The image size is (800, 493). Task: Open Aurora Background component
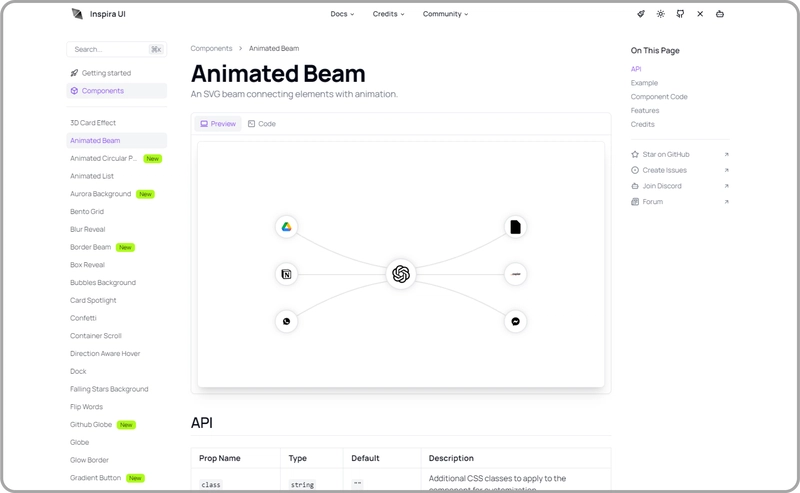click(x=101, y=194)
